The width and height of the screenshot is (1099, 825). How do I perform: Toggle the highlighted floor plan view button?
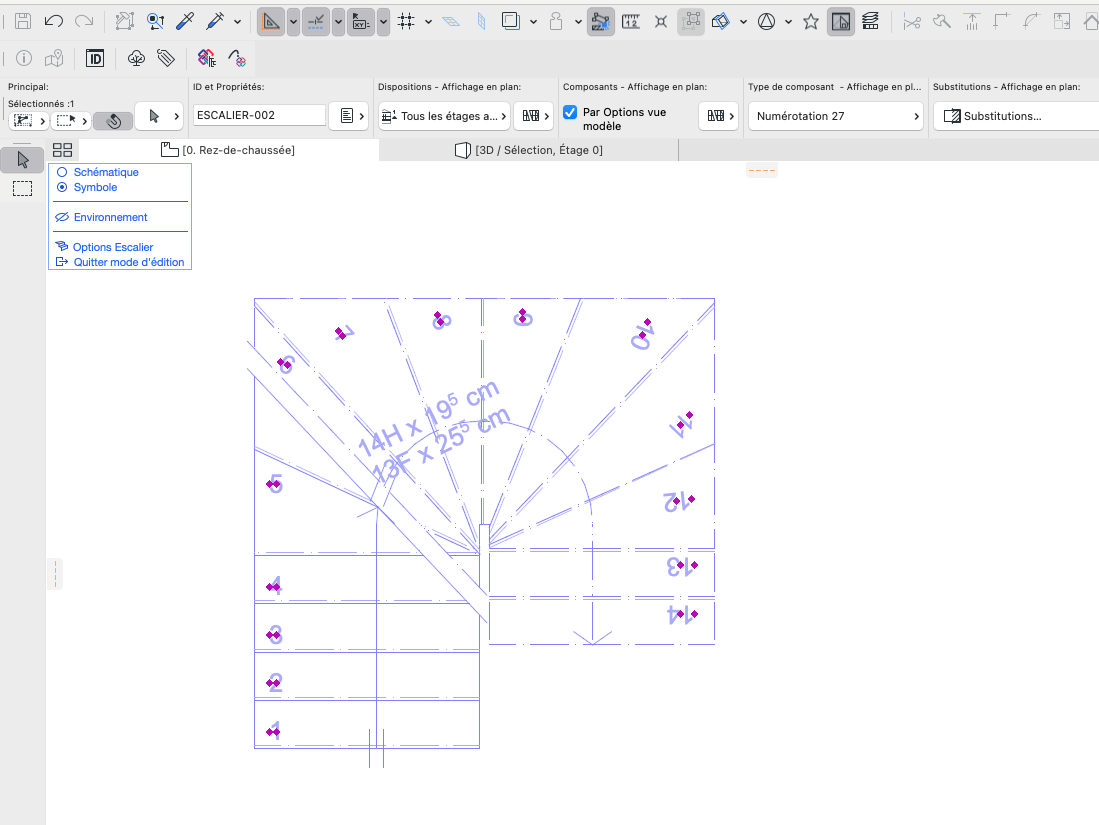[x=840, y=22]
